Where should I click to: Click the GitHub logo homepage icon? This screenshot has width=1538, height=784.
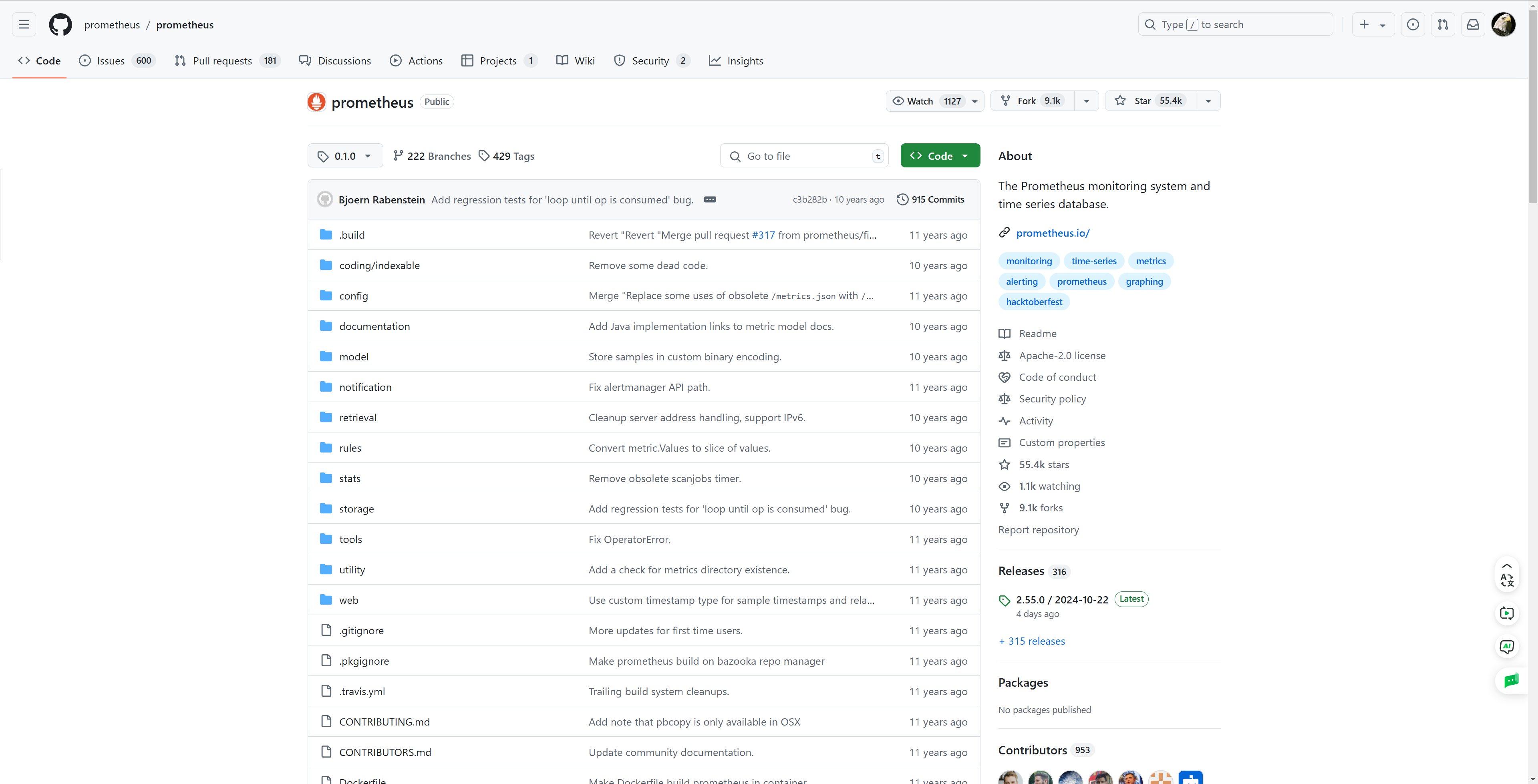point(60,24)
